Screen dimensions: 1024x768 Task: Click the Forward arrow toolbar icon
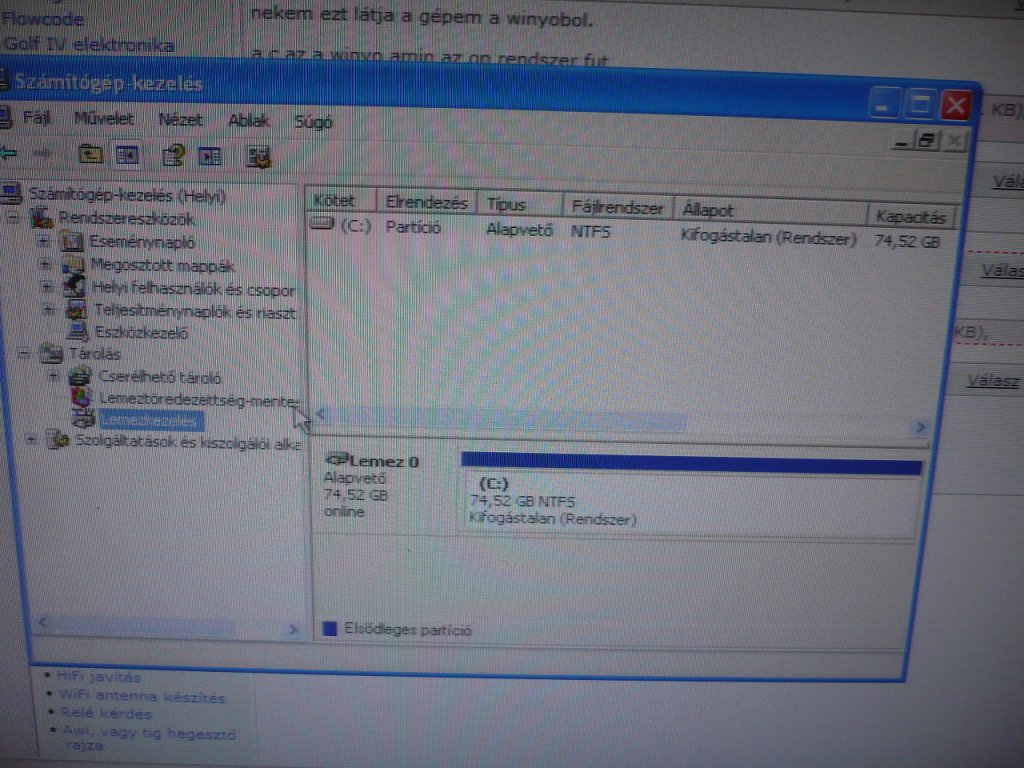(42, 153)
